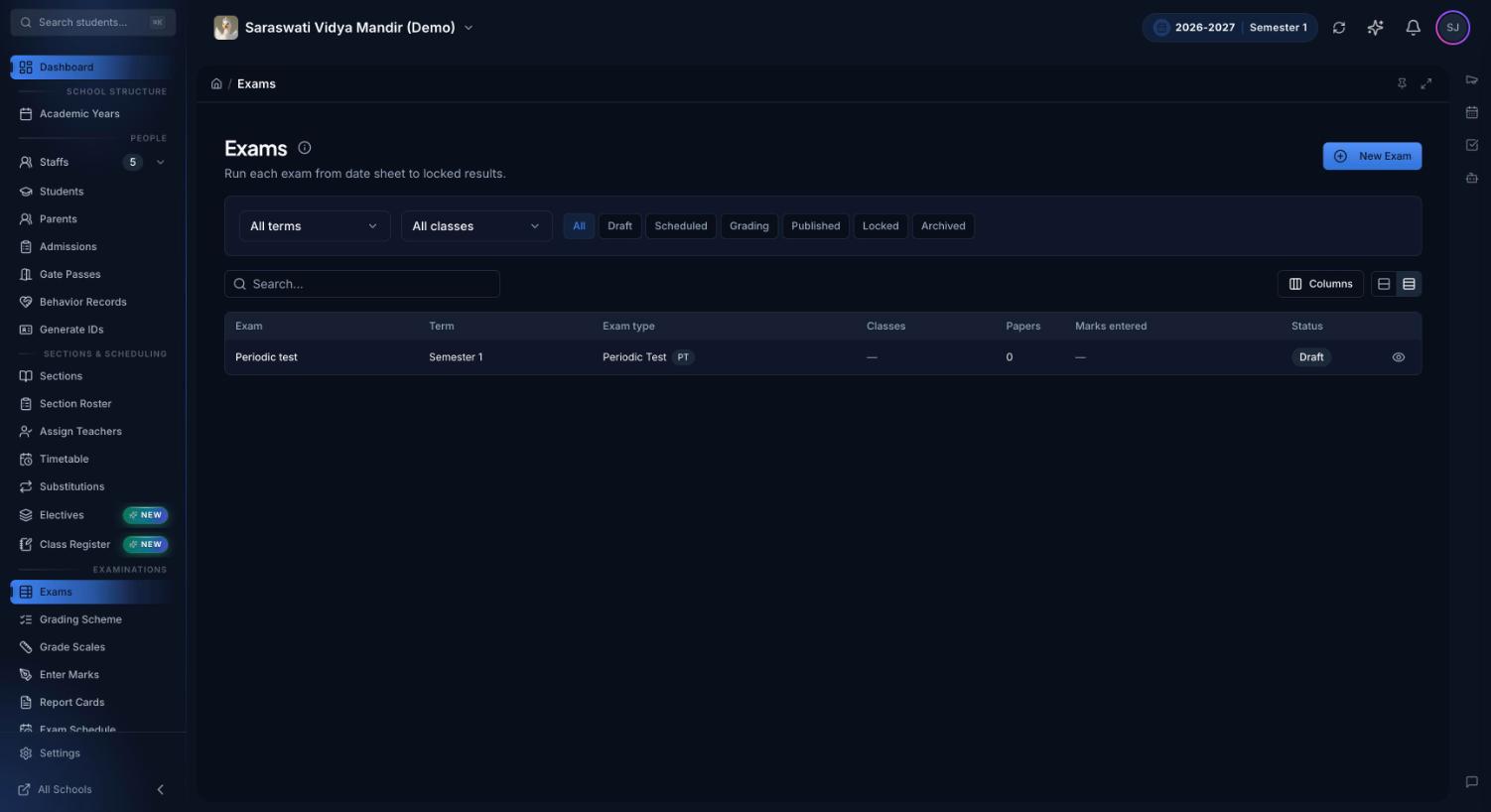1491x812 pixels.
Task: Open Enter Marks in sidebar
Action: [x=92, y=675]
